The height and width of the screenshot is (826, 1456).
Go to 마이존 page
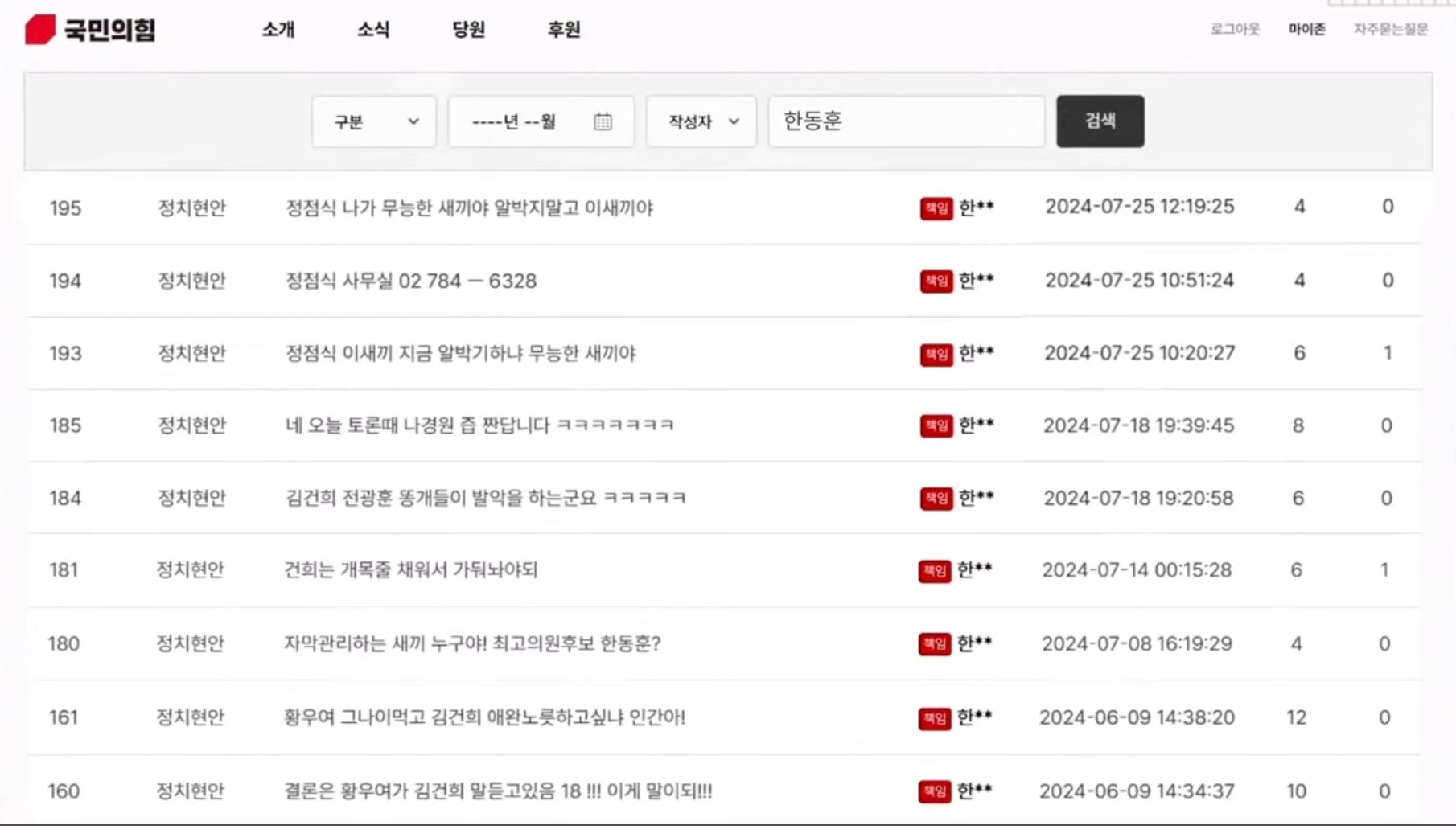tap(1306, 29)
